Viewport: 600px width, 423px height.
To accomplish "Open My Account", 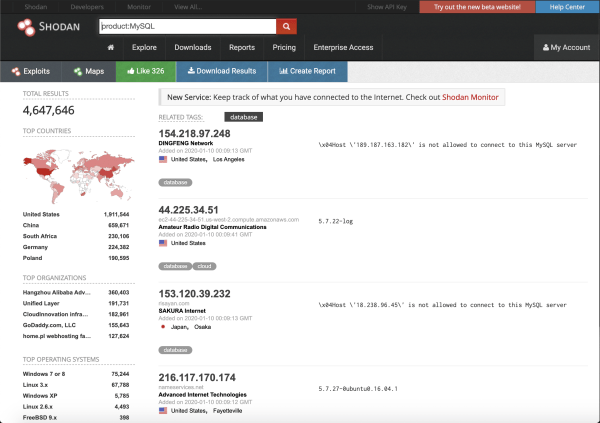I will pyautogui.click(x=566, y=47).
